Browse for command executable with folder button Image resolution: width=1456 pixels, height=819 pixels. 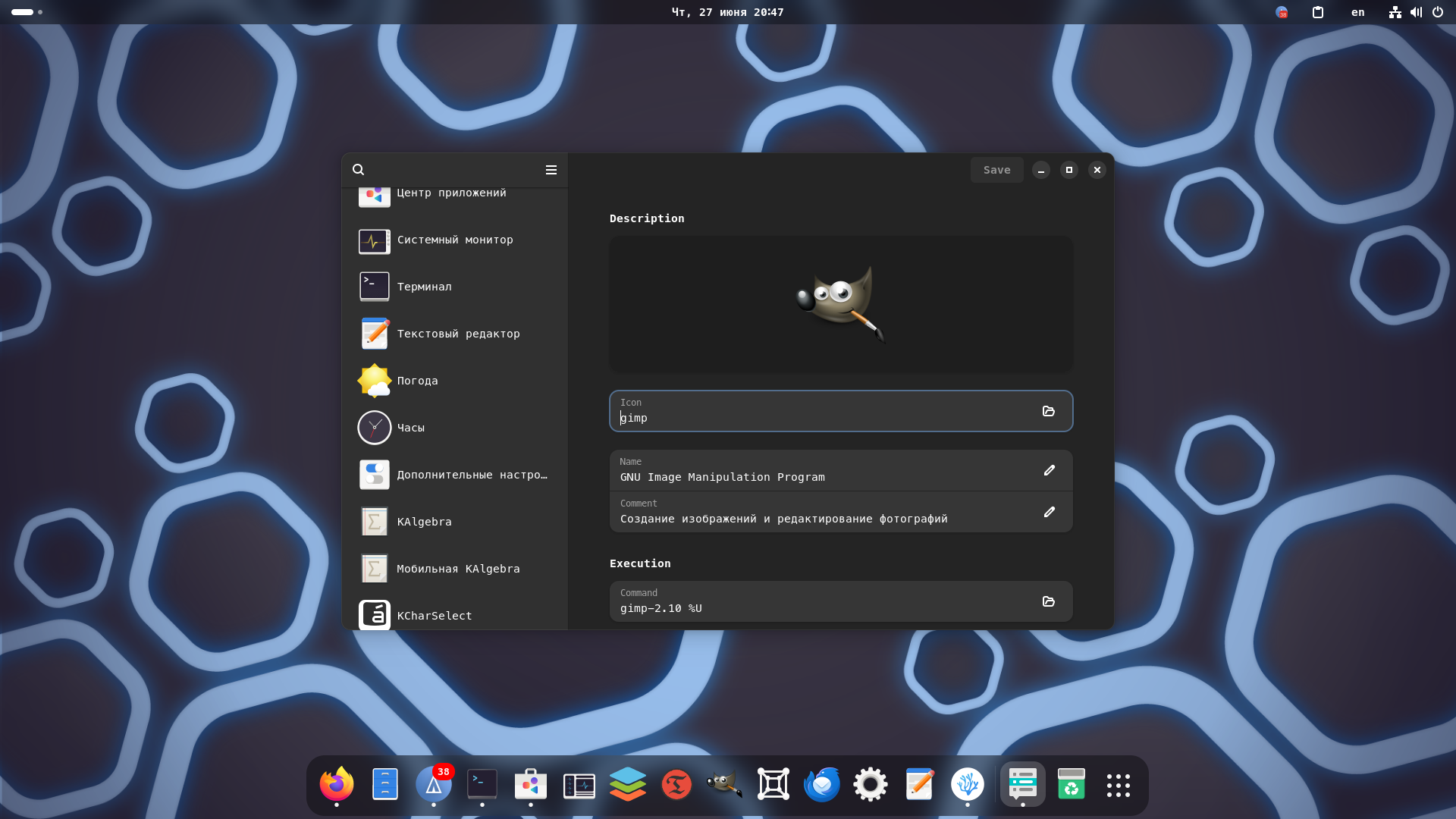[1049, 602]
